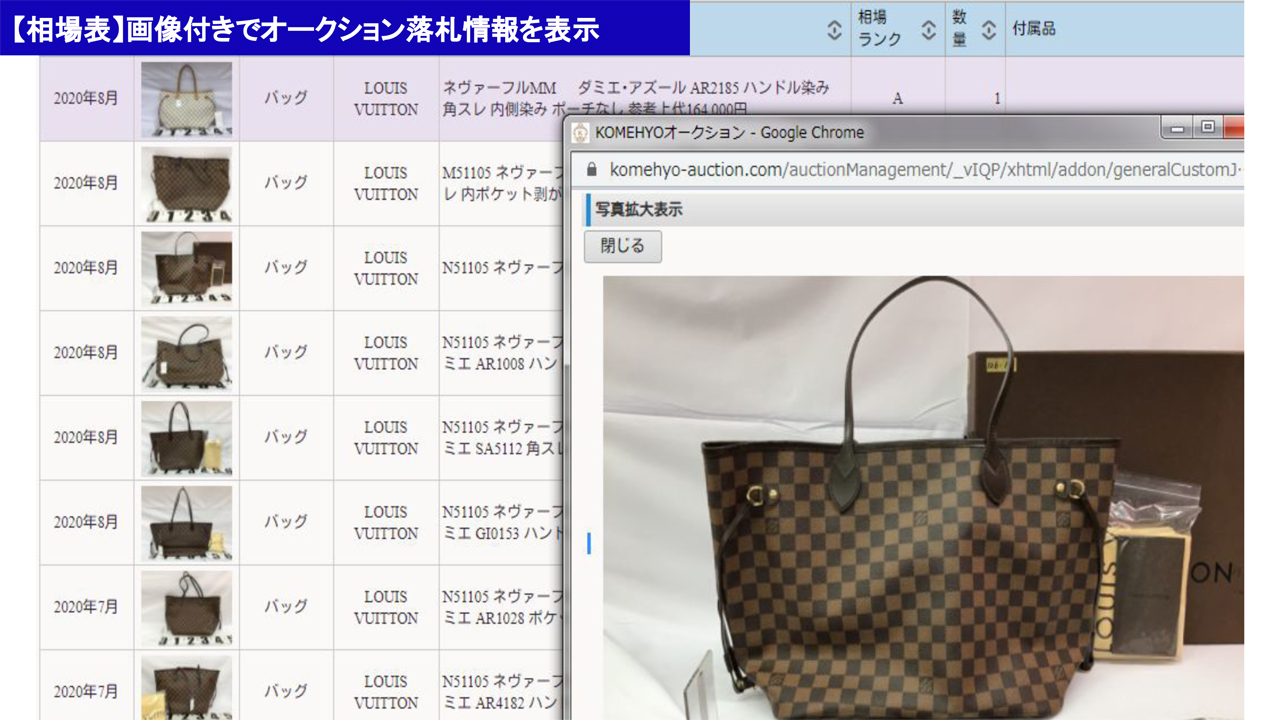The width and height of the screenshot is (1280, 720).
Task: Click 2020年7月 in the AR1028 row
Action: pyautogui.click(x=86, y=607)
